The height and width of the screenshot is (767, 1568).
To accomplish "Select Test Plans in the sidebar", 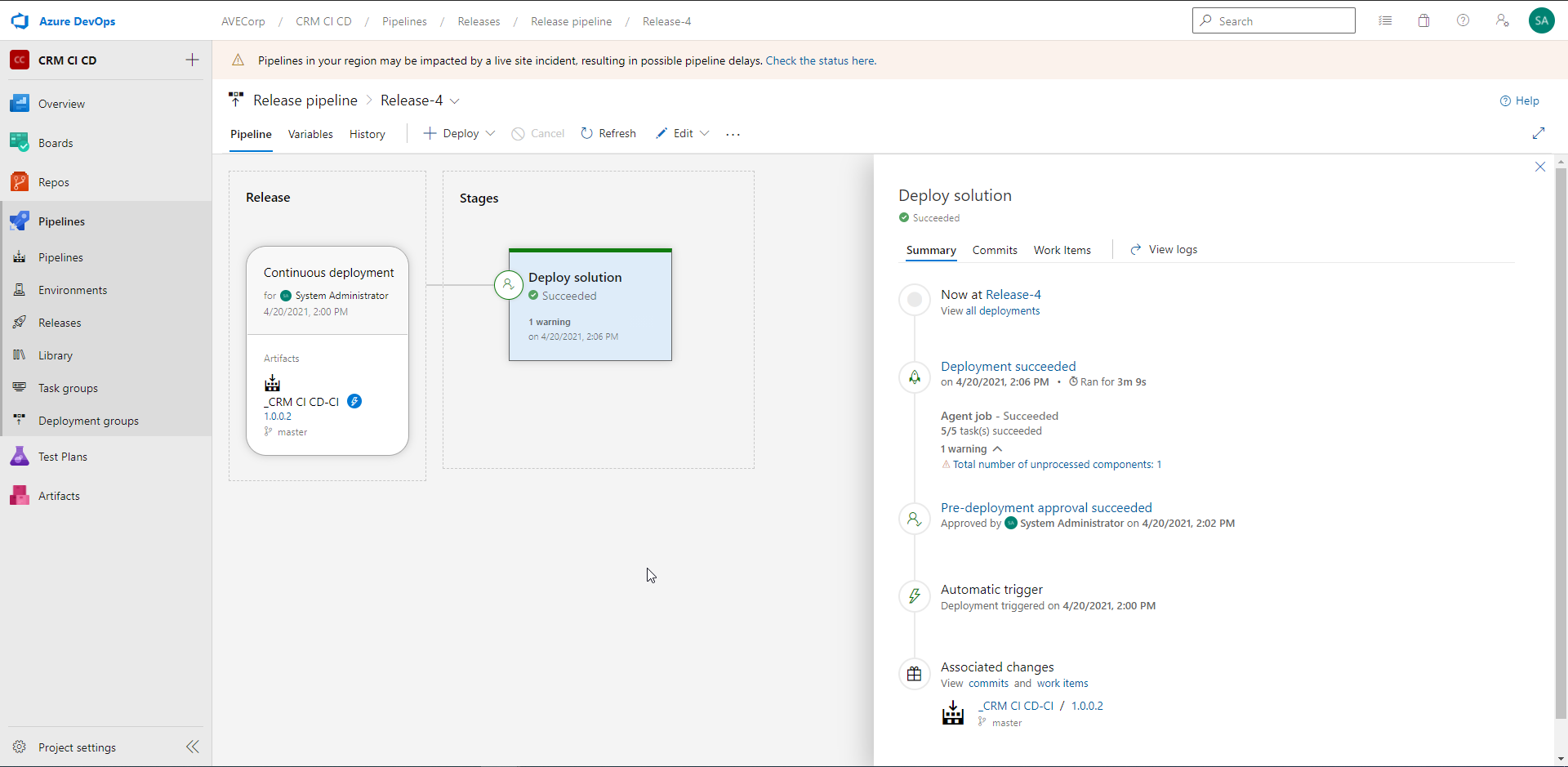I will pyautogui.click(x=63, y=456).
